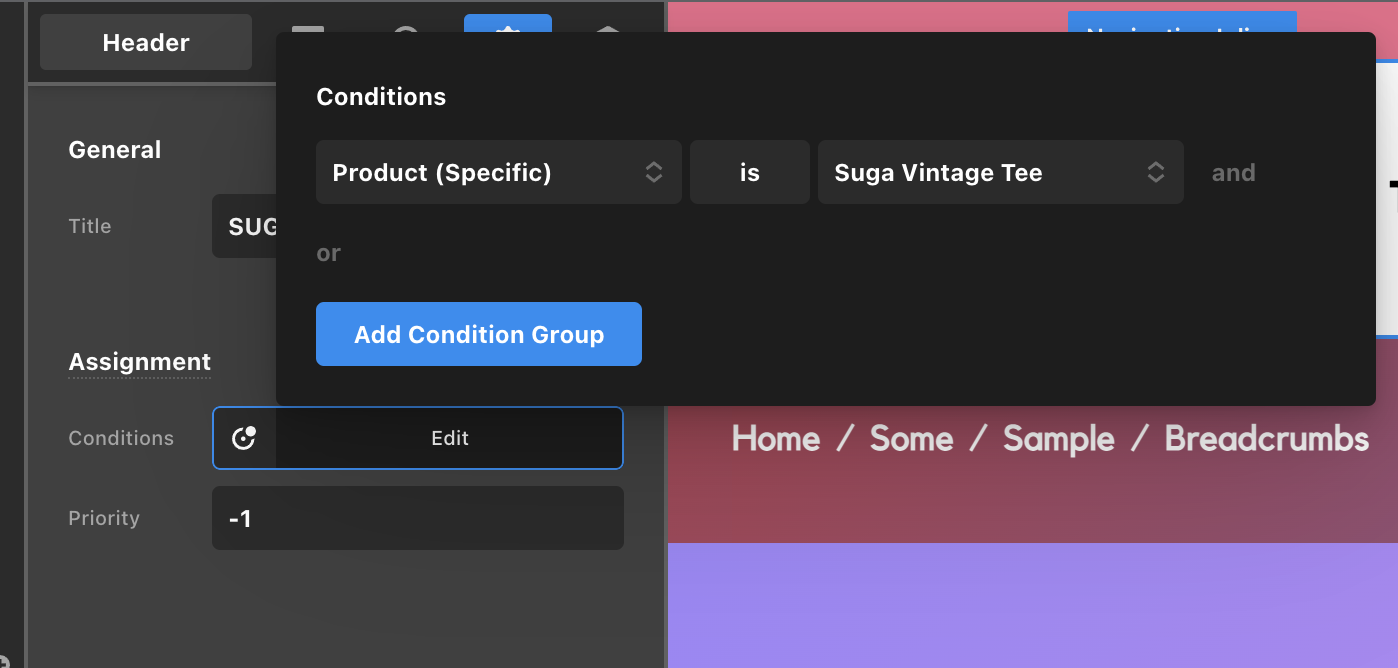This screenshot has height=668, width=1398.
Task: Open the layers icon in top bar
Action: click(x=608, y=24)
